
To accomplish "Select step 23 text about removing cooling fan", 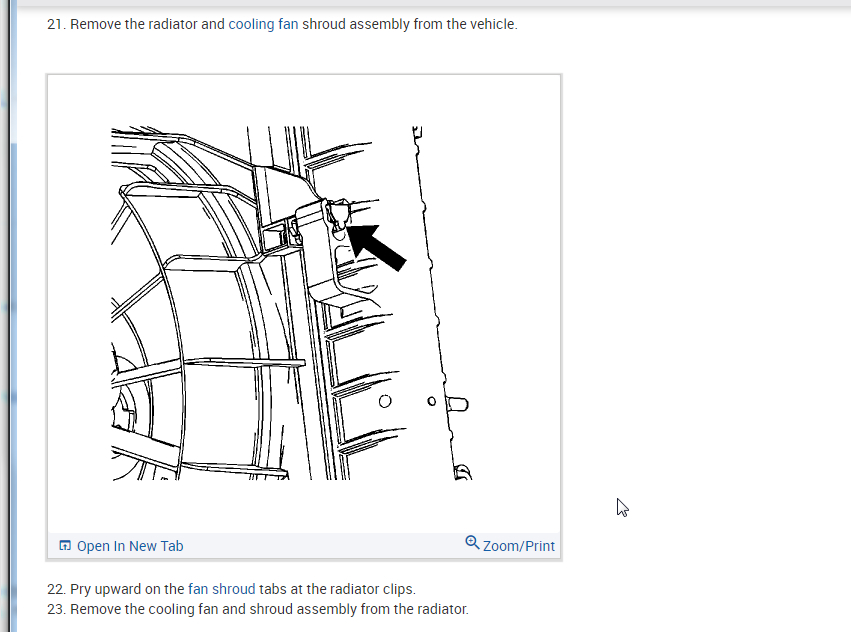I will pyautogui.click(x=258, y=609).
